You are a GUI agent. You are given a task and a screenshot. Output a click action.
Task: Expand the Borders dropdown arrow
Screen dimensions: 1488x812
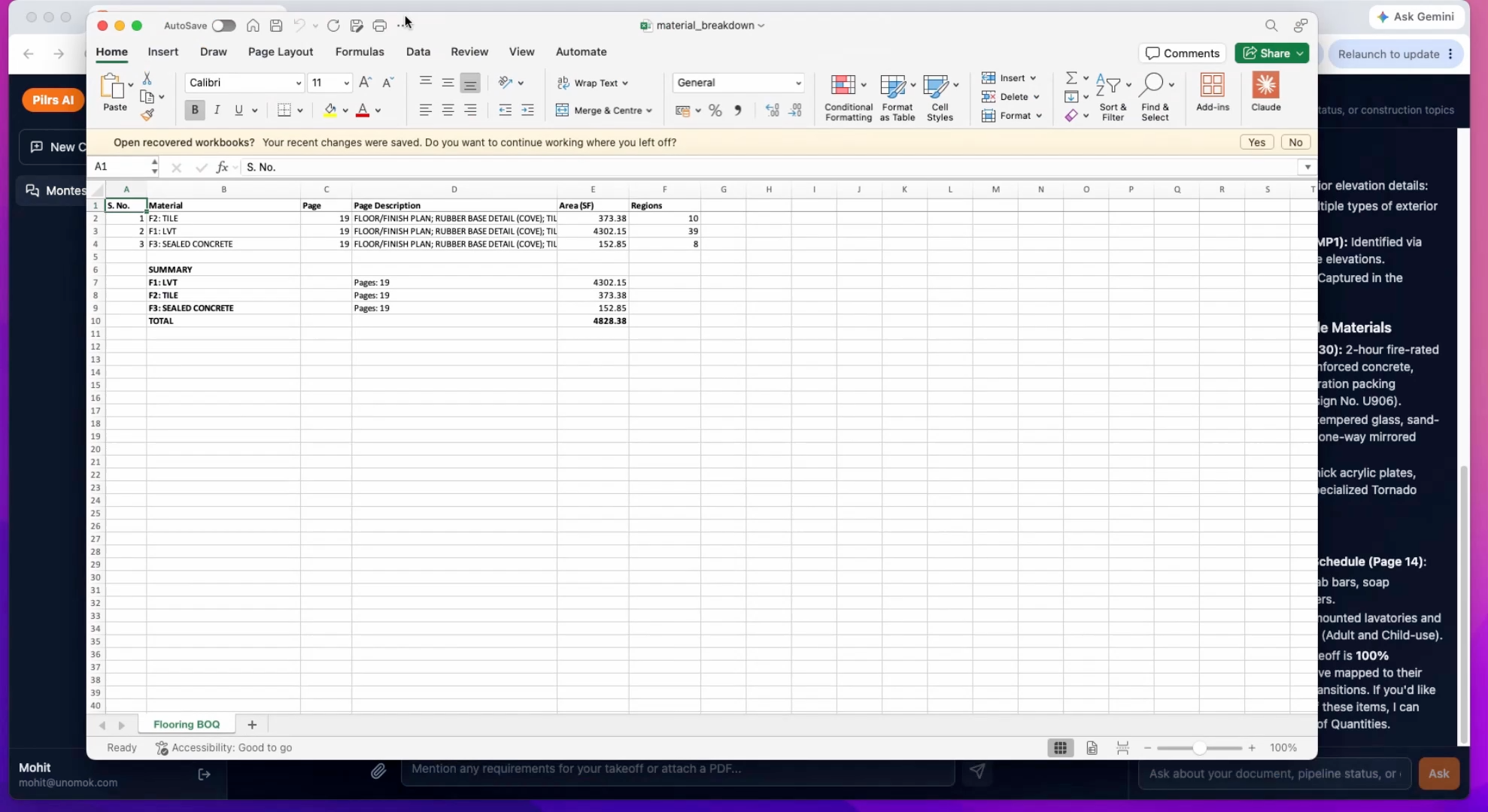(300, 111)
